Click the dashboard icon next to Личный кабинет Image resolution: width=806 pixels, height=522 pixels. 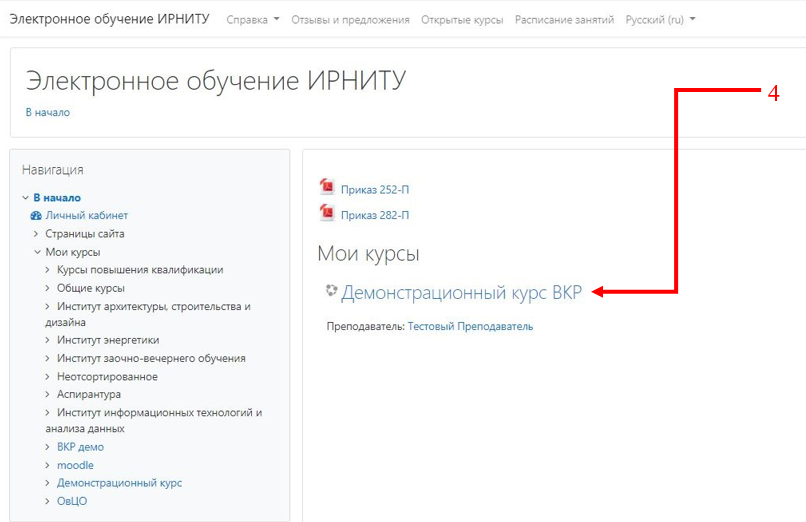(x=36, y=216)
